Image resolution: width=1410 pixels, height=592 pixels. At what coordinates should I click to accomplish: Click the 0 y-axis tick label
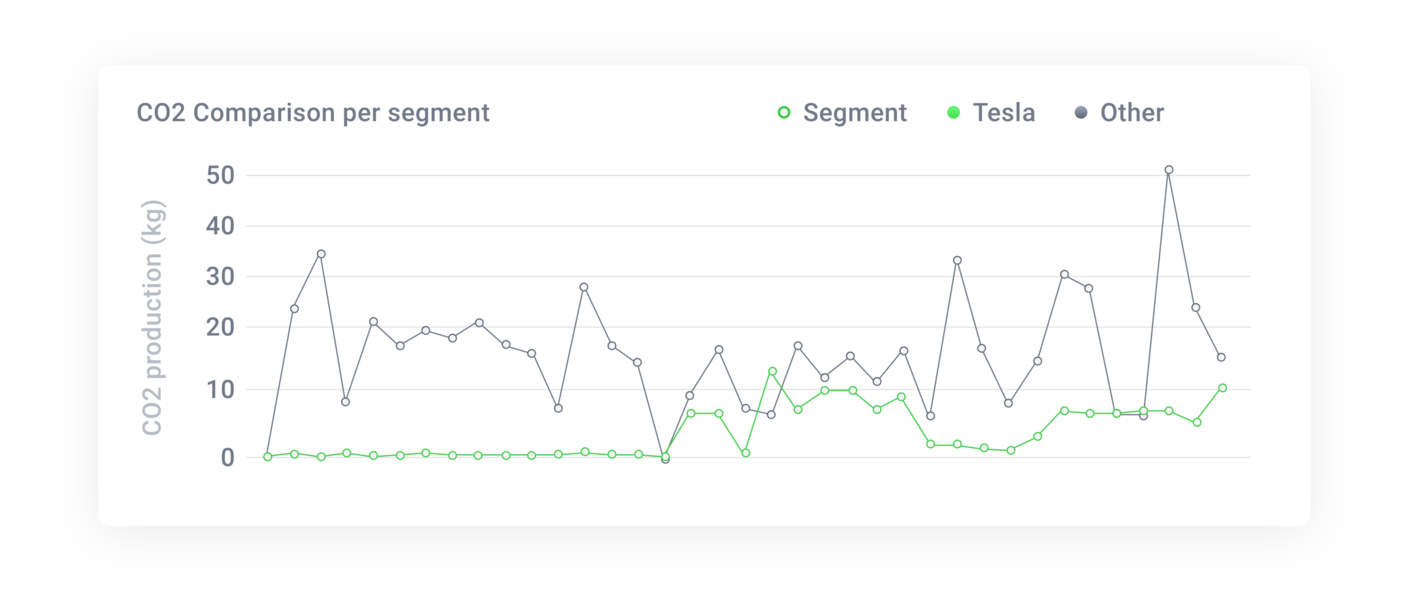coord(226,457)
